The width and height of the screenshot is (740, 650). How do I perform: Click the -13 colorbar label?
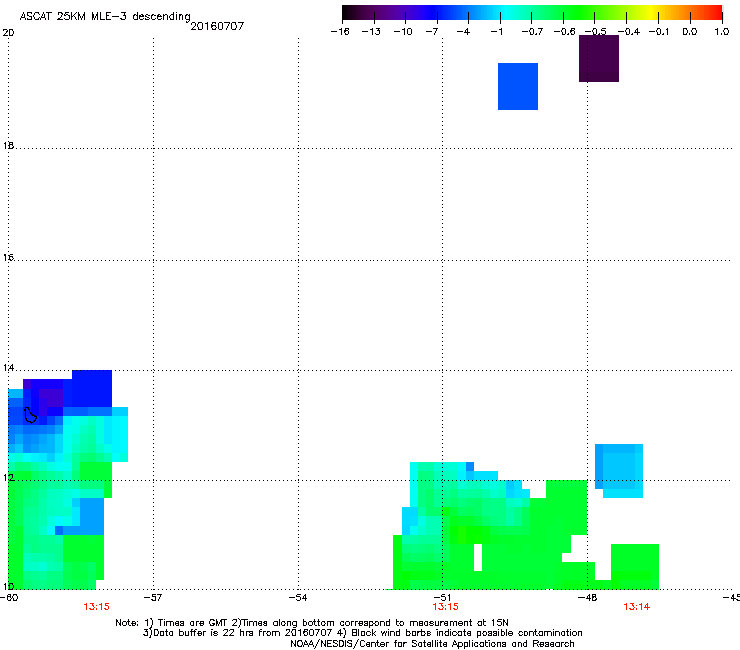371,32
